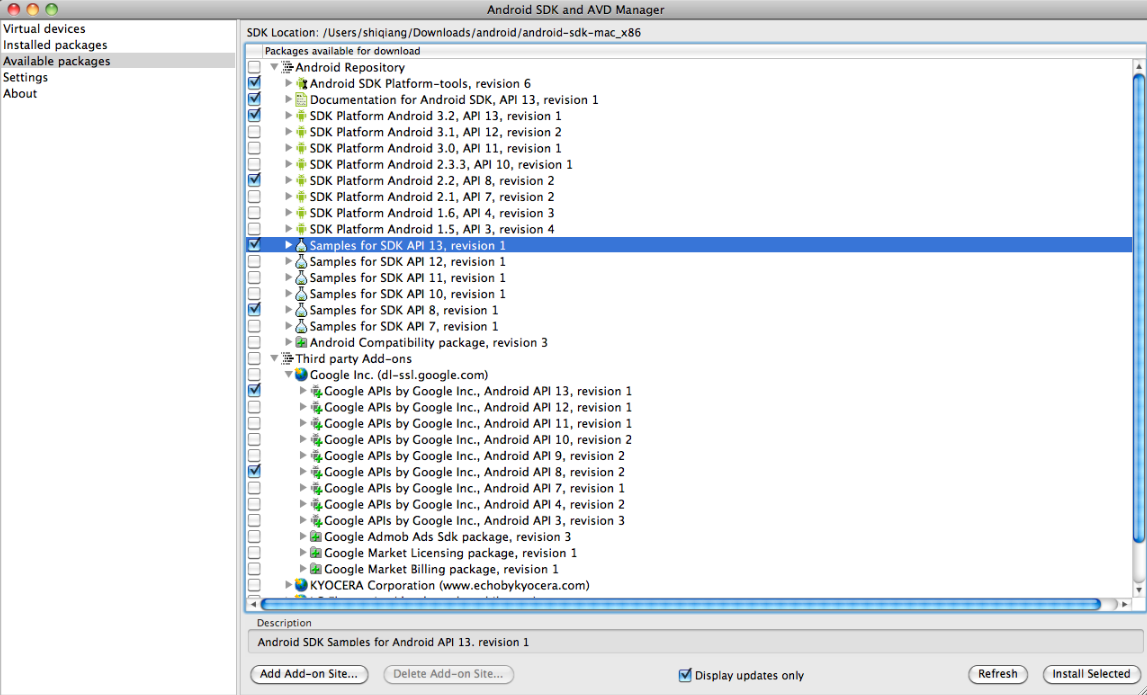This screenshot has width=1147, height=695.
Task: Click the SDK Platform Android 1.6 robot icon
Action: (301, 213)
